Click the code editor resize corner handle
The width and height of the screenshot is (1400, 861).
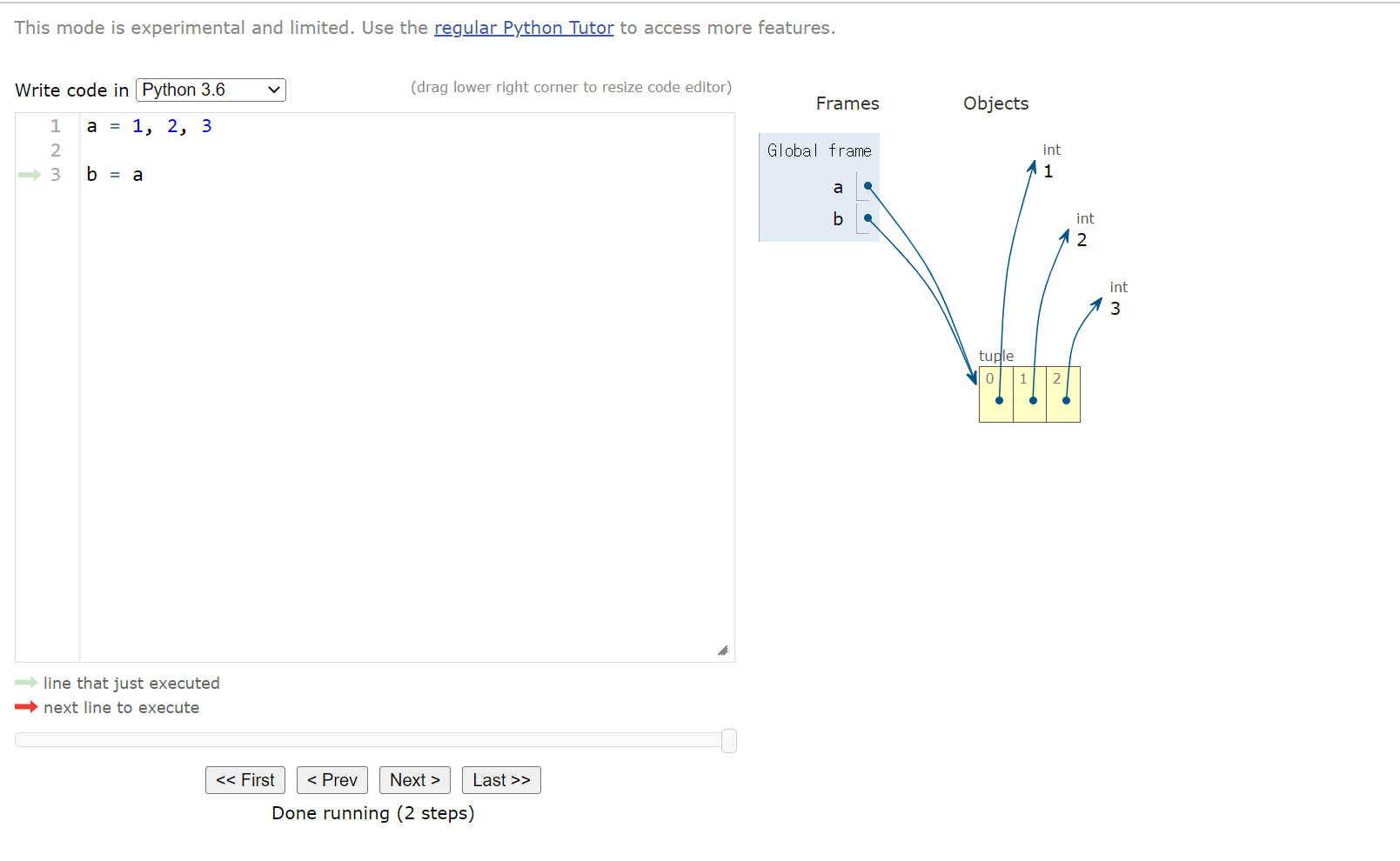pyautogui.click(x=722, y=651)
